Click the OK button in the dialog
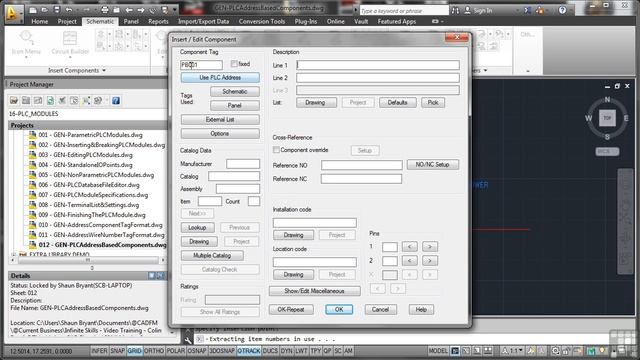Viewport: 640px width, 360px height. pyautogui.click(x=339, y=309)
